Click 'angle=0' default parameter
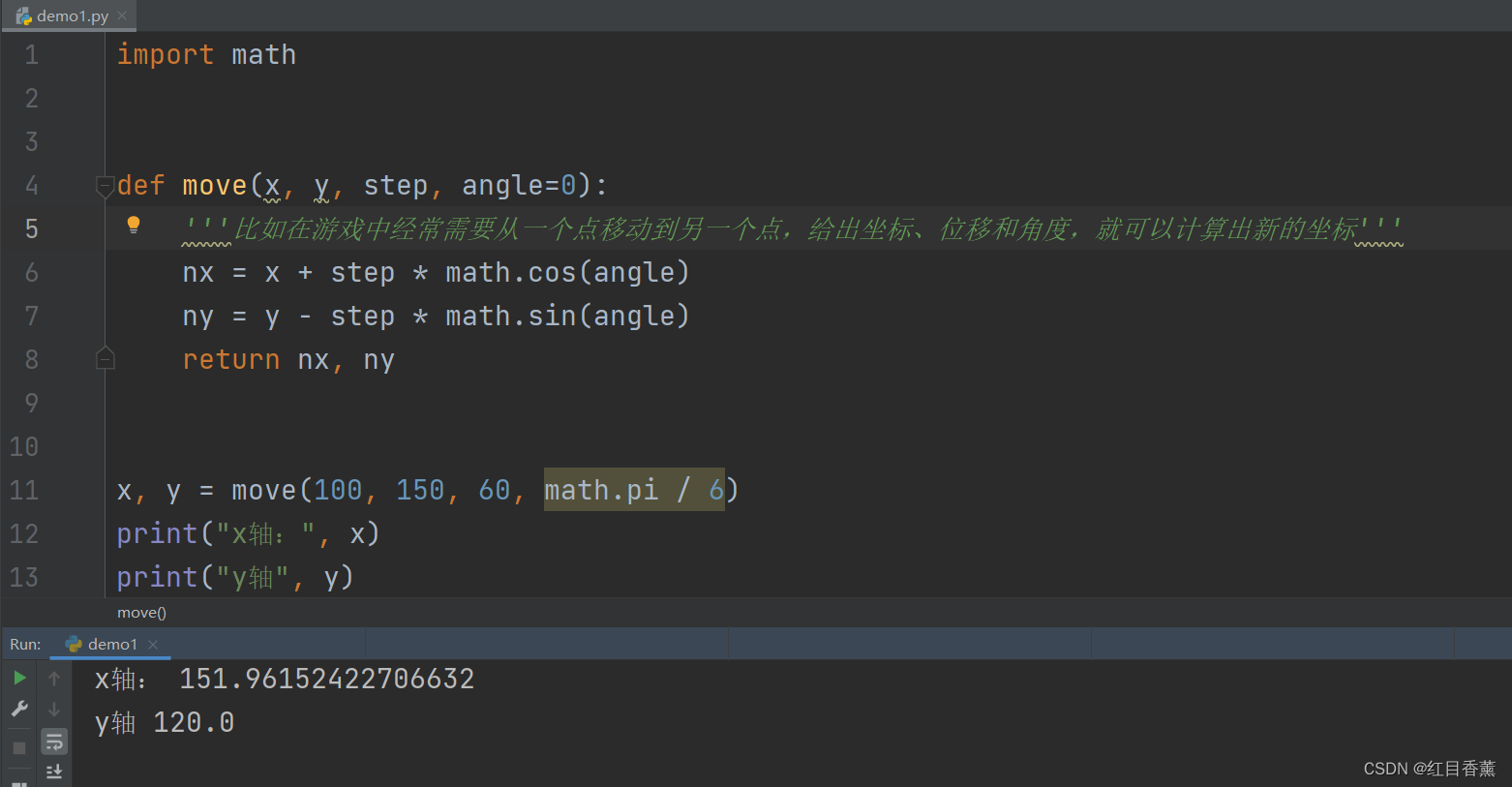 coord(520,185)
